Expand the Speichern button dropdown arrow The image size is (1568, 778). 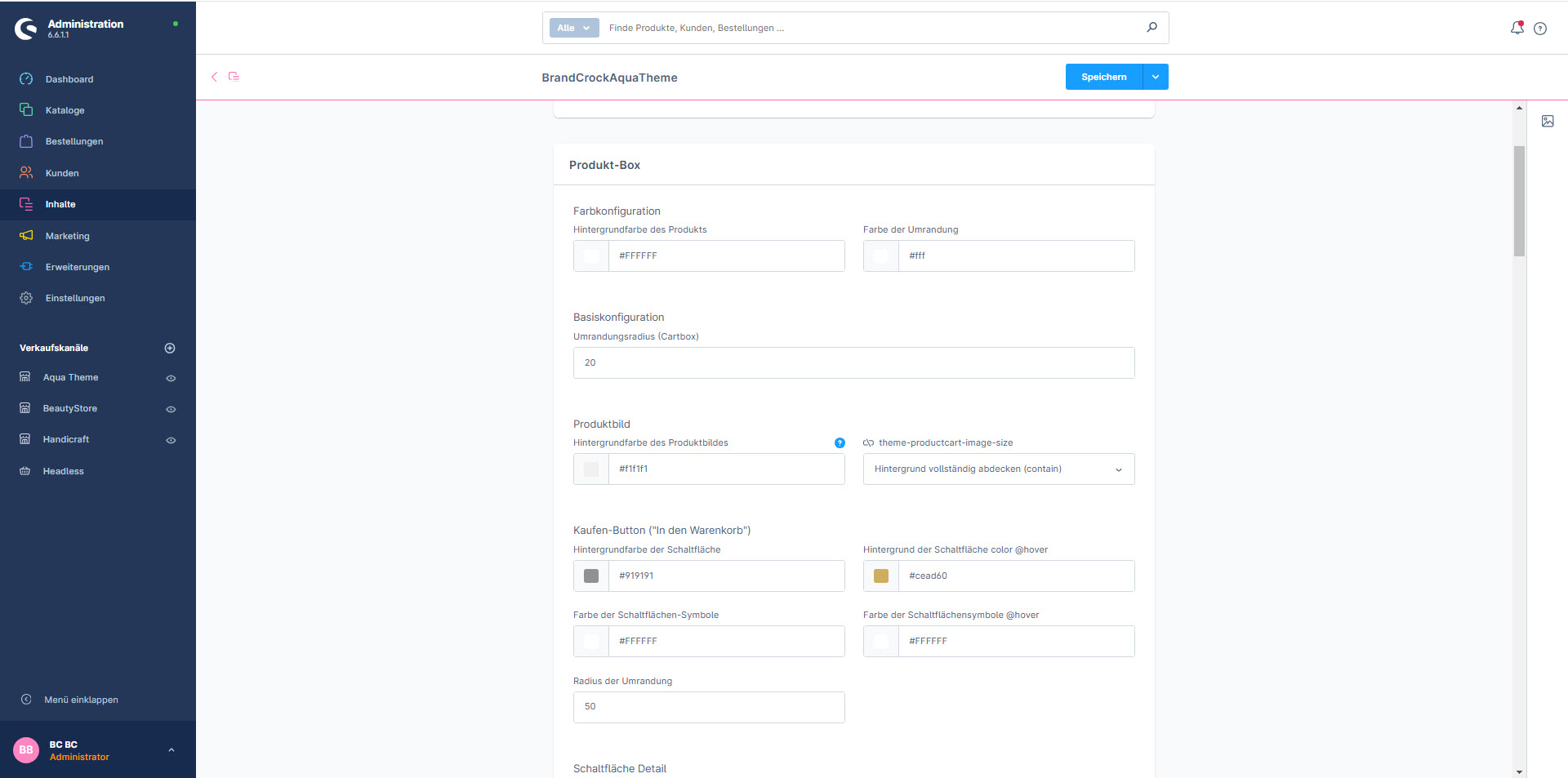coord(1155,77)
